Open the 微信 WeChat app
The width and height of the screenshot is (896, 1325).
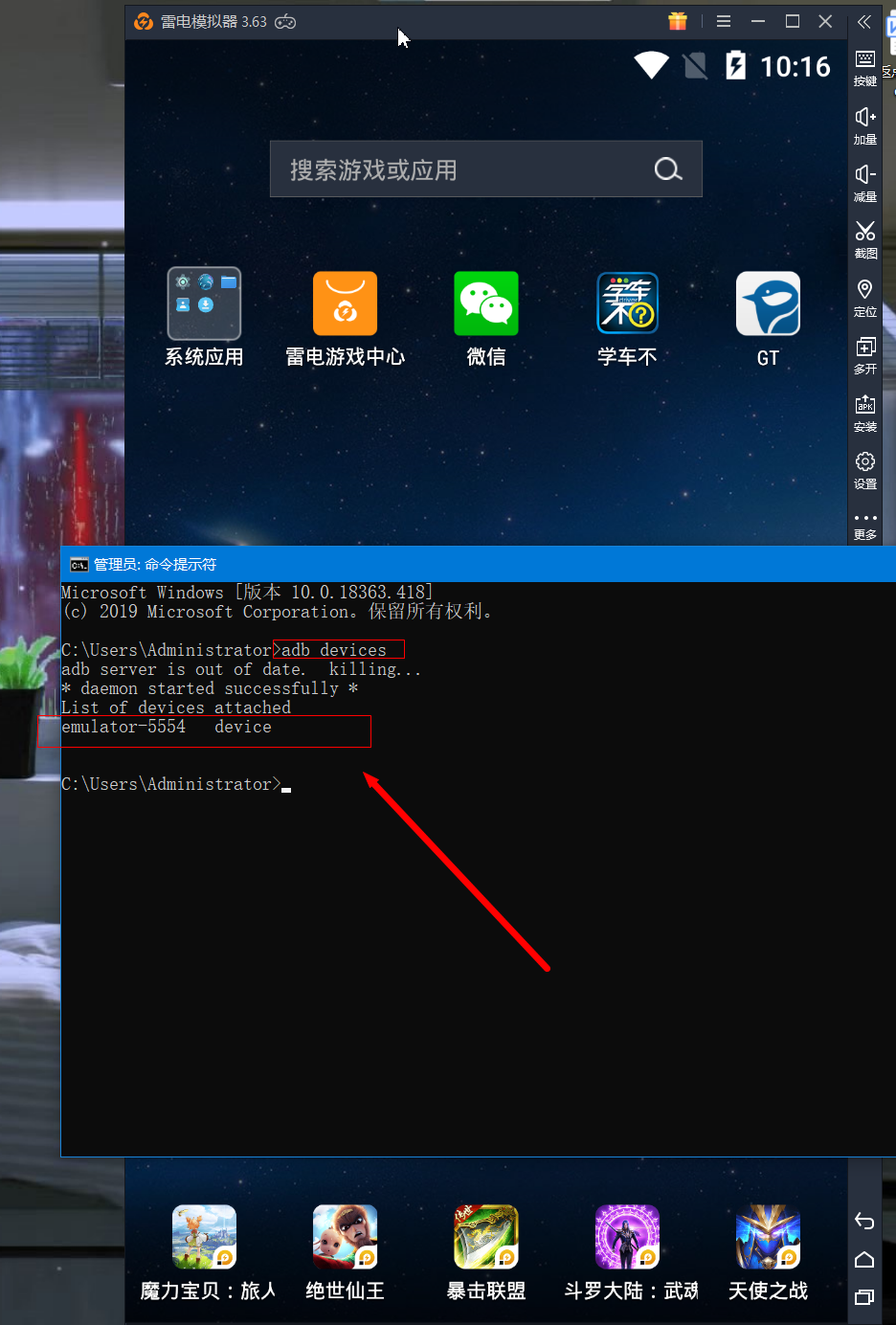point(486,304)
